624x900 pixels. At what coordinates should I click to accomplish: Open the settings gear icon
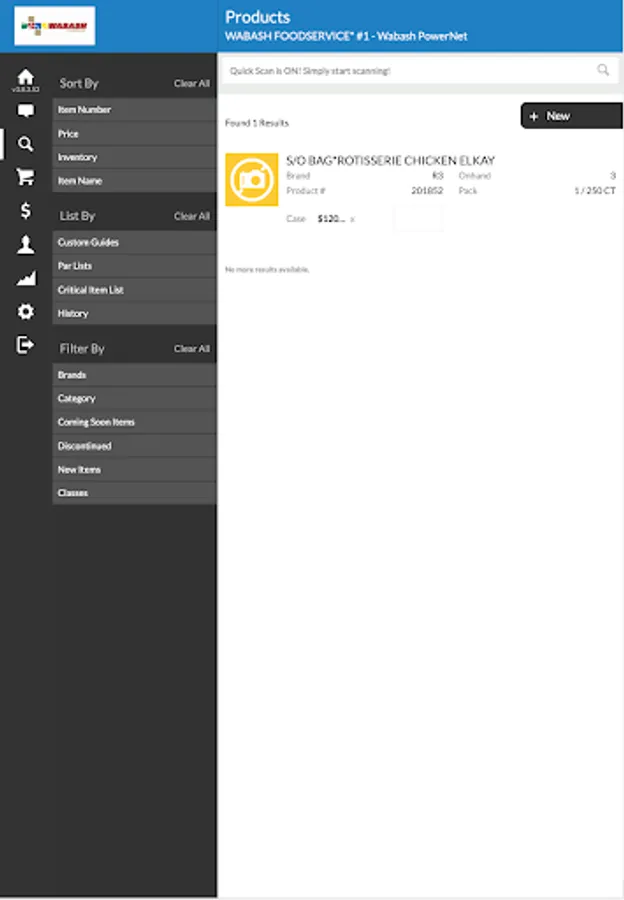[x=25, y=312]
